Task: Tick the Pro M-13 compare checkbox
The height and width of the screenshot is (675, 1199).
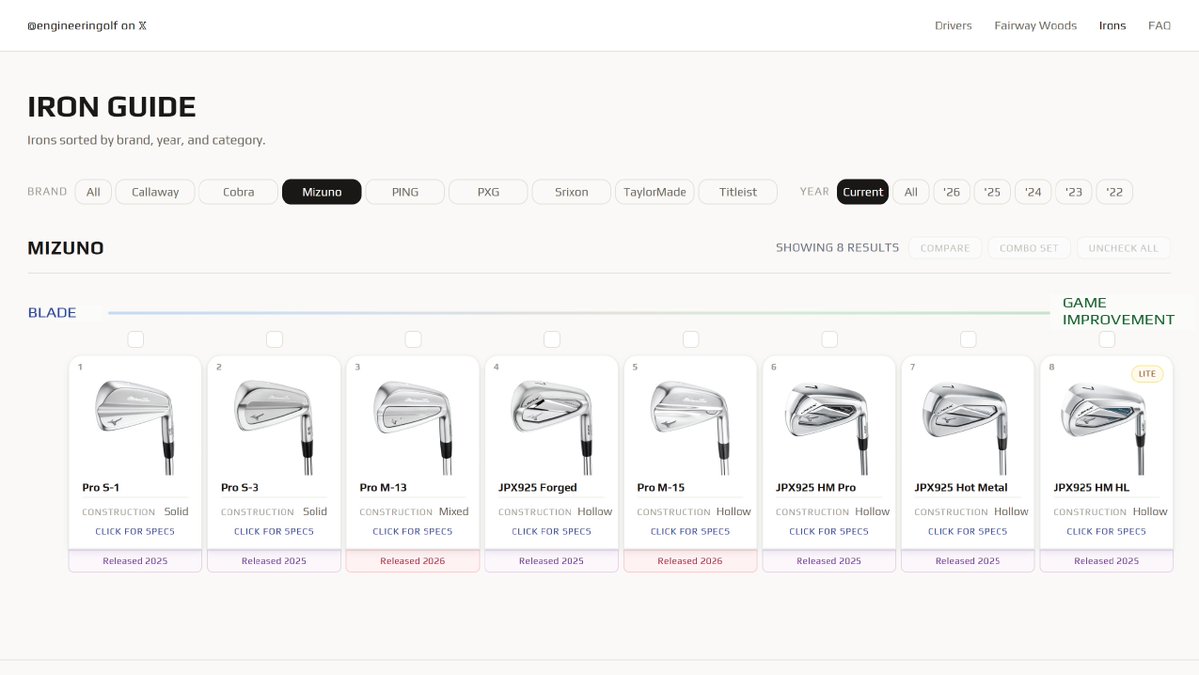Action: (413, 339)
